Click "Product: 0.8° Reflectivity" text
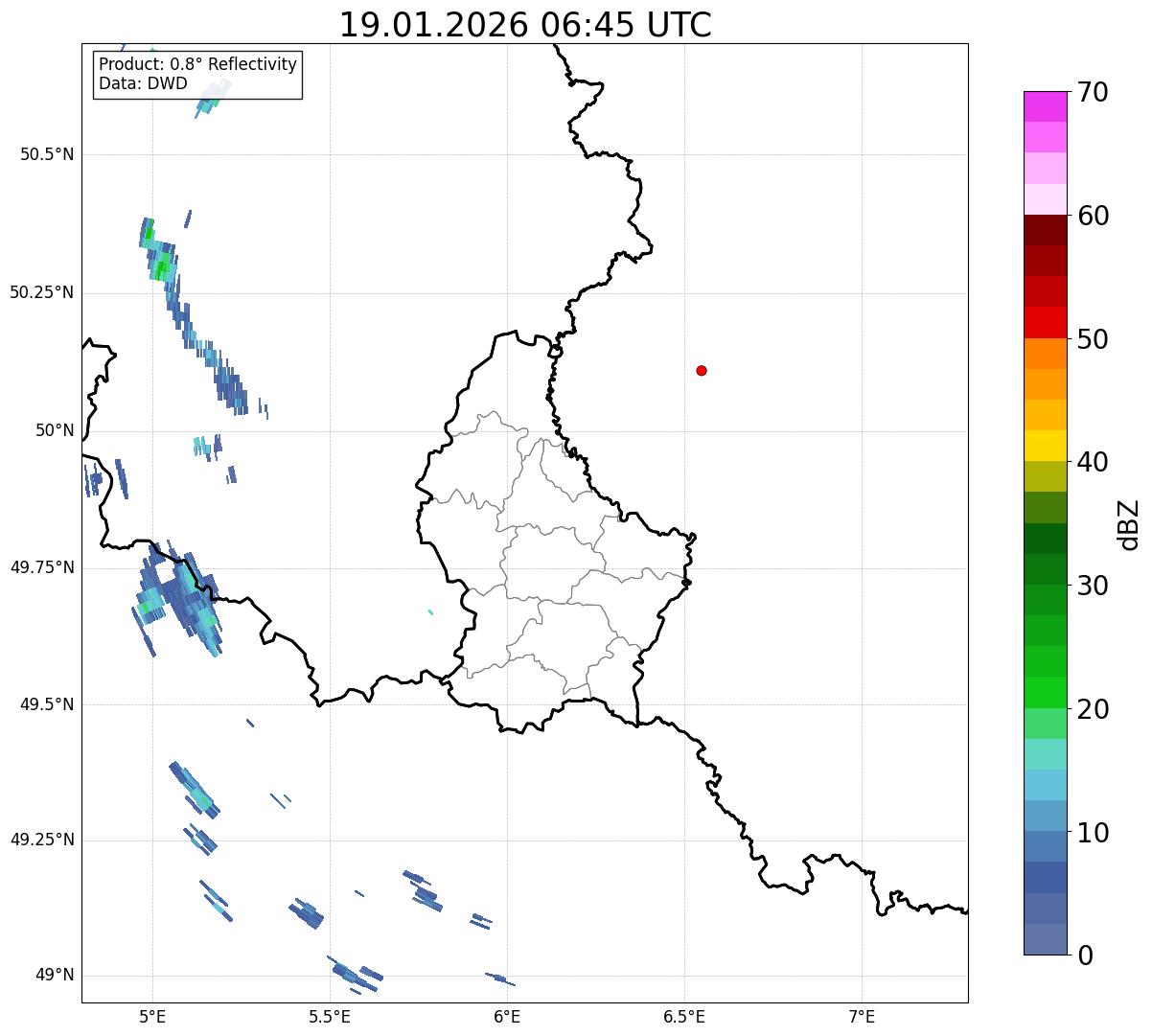 point(198,64)
